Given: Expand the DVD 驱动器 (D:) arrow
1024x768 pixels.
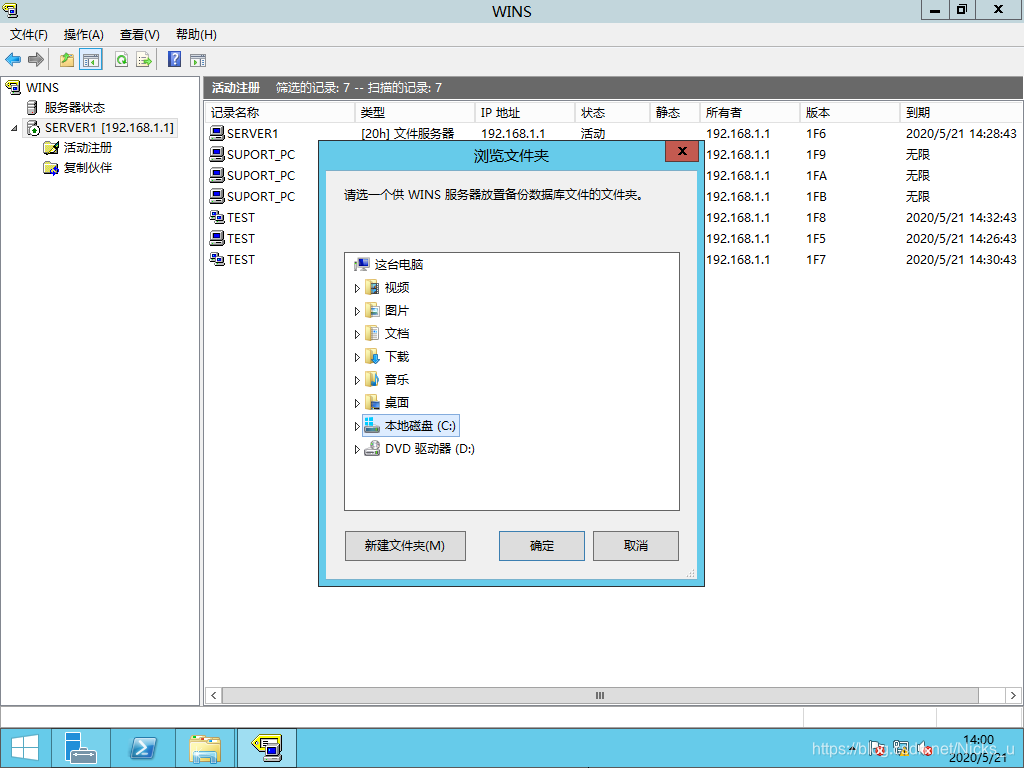Looking at the screenshot, I should tap(357, 449).
